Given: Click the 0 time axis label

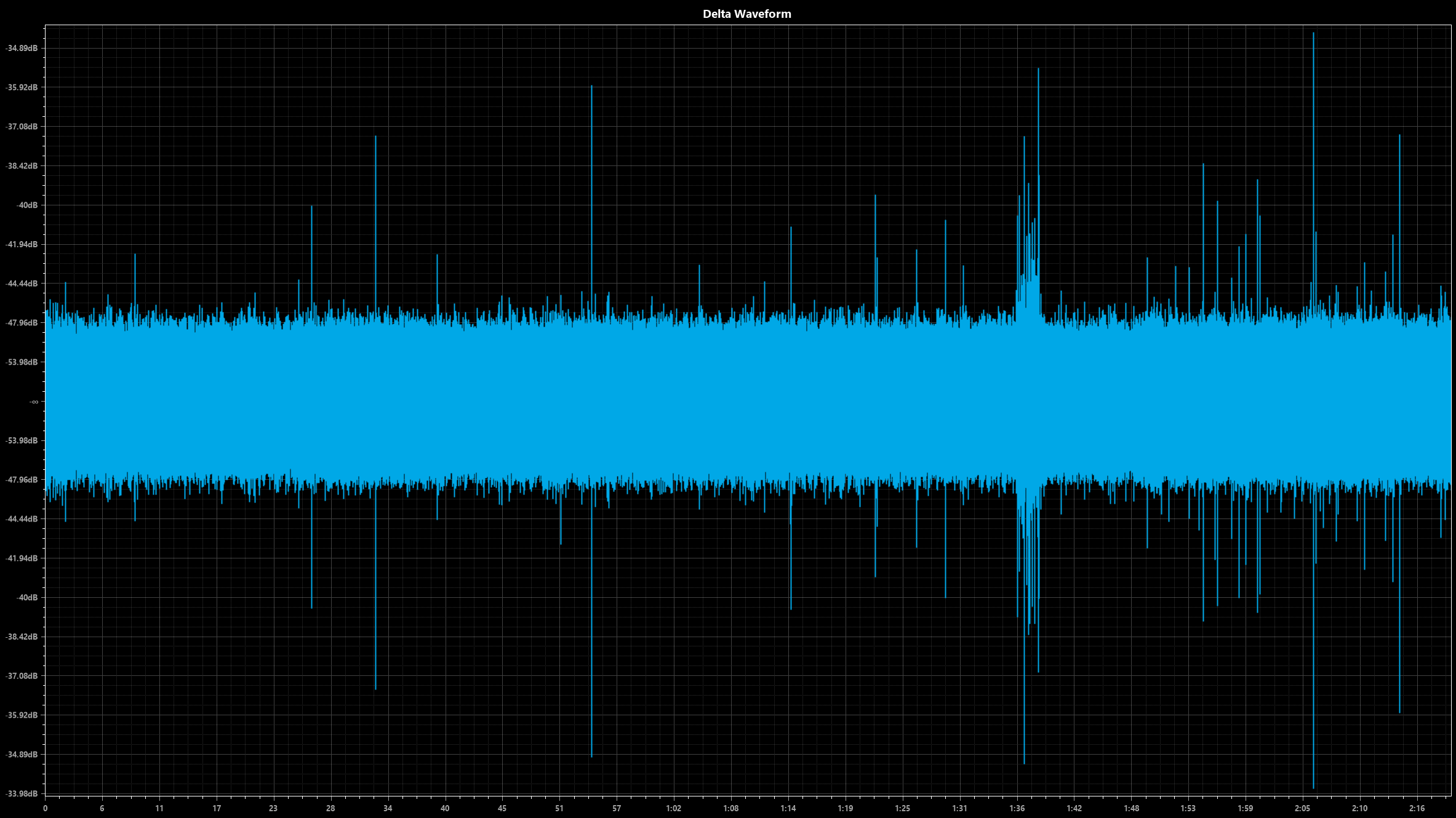Looking at the screenshot, I should 45,808.
